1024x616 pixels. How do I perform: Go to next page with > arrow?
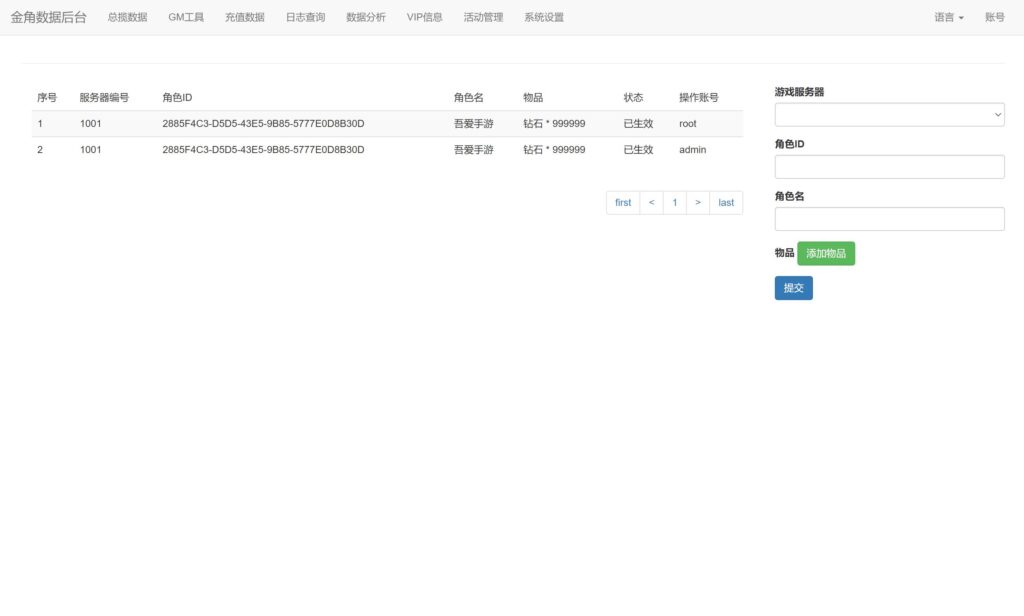point(698,202)
